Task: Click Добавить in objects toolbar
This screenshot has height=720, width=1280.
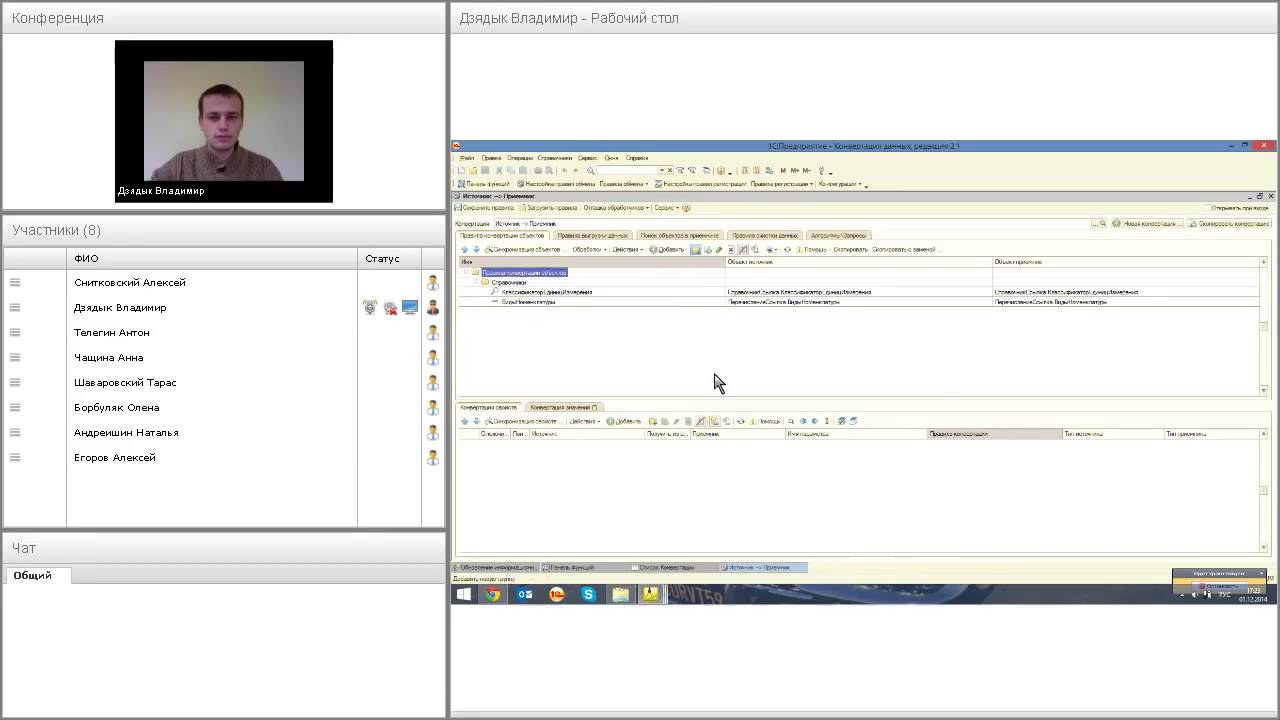Action: pos(667,250)
